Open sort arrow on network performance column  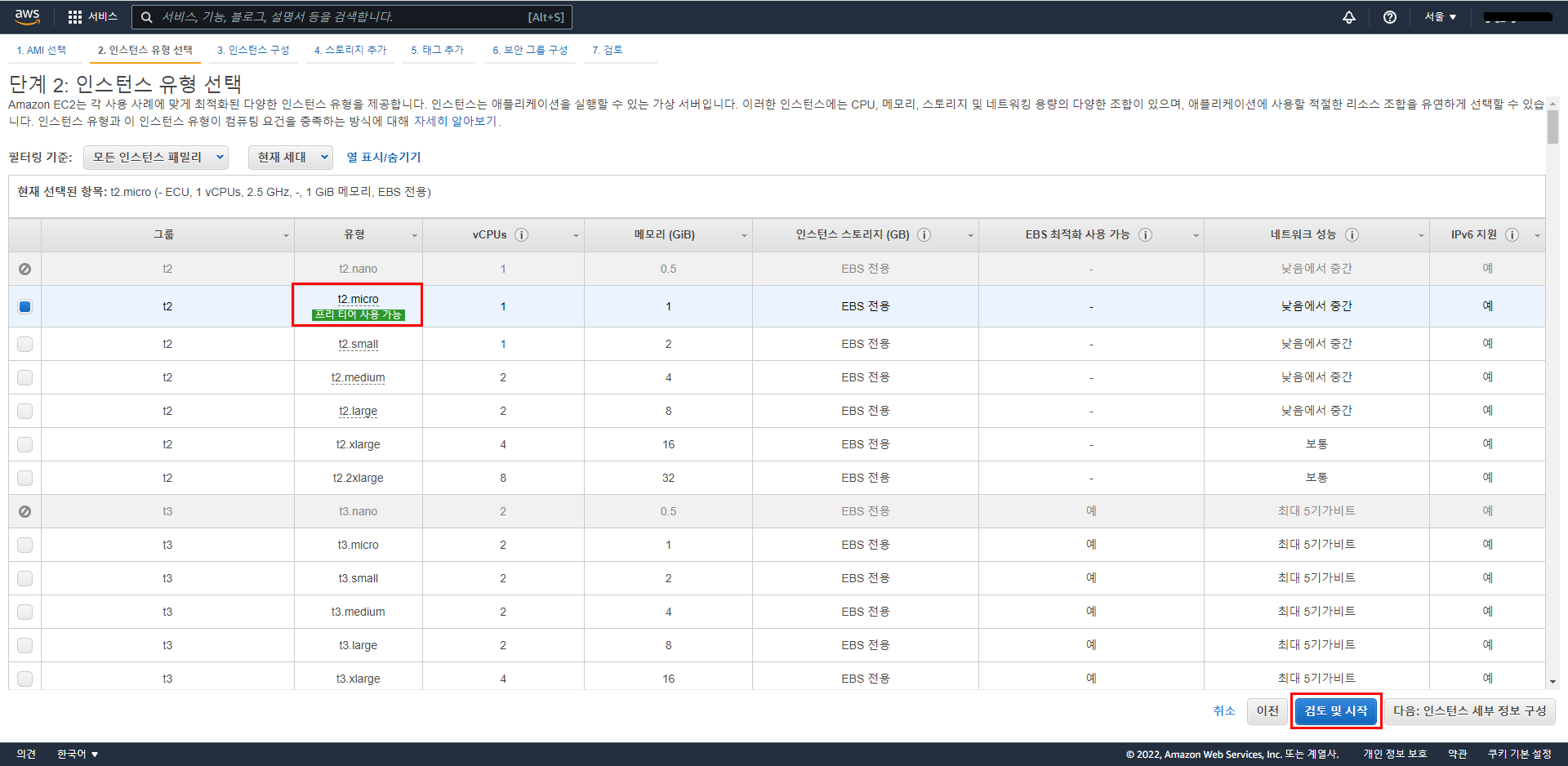(x=1421, y=236)
